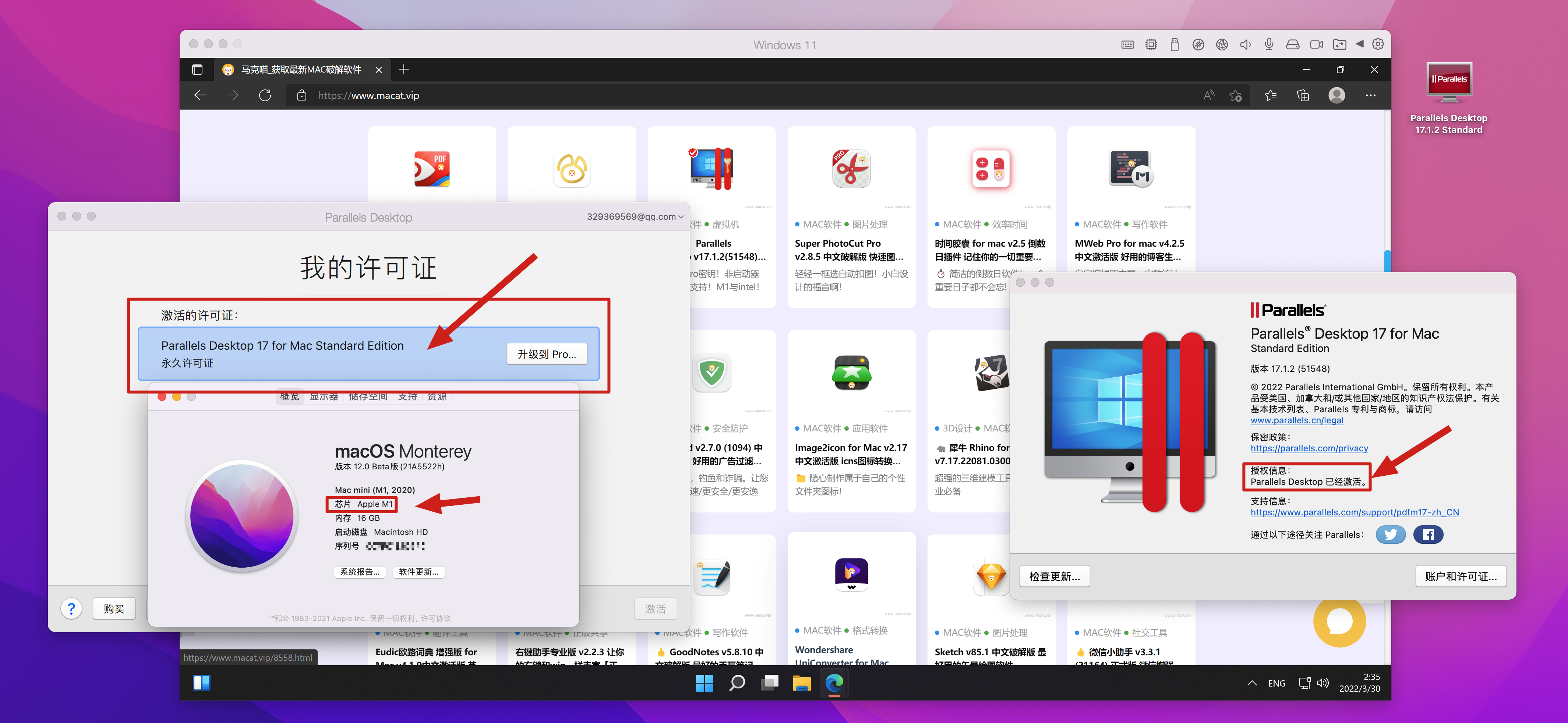
Task: Click the Twitter follow icon
Action: point(1390,535)
